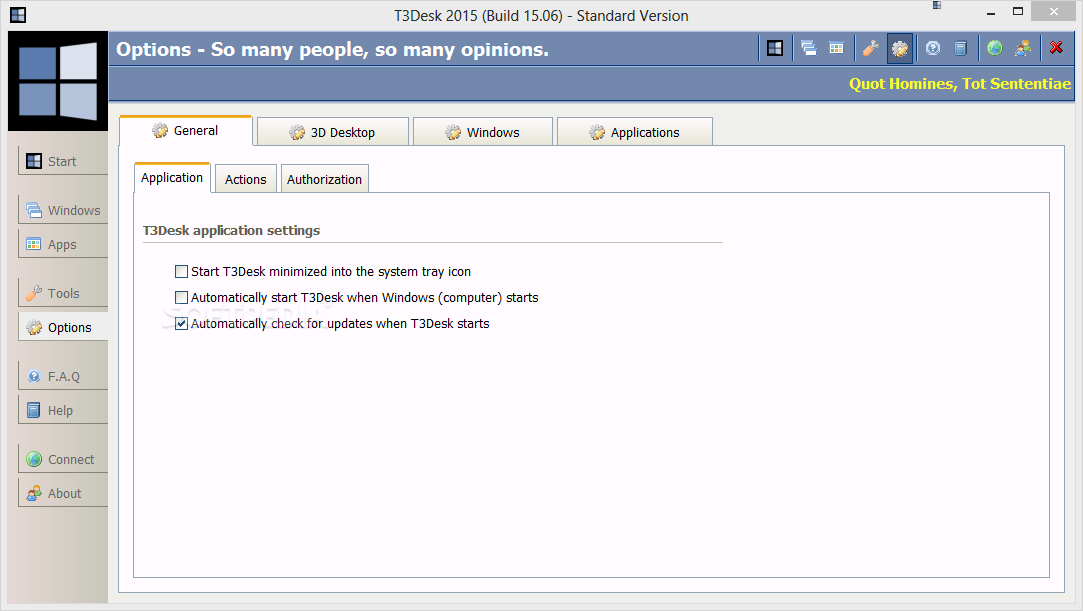The image size is (1083, 611).
Task: Click Connect in the sidebar
Action: coord(63,459)
